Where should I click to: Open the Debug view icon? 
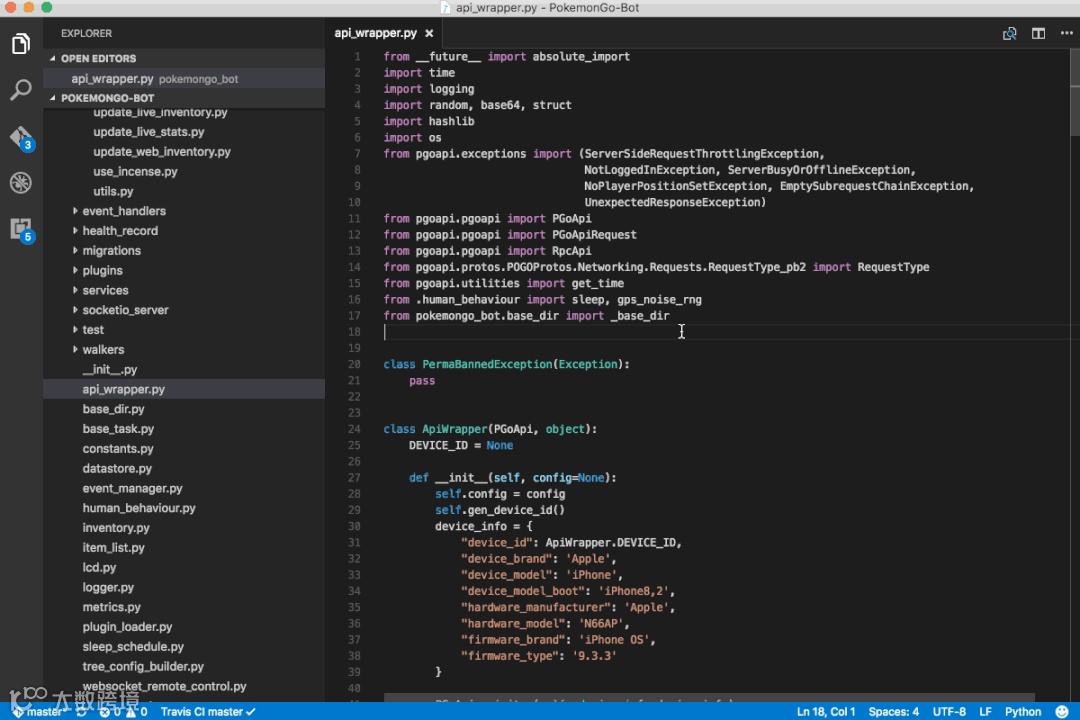point(21,183)
